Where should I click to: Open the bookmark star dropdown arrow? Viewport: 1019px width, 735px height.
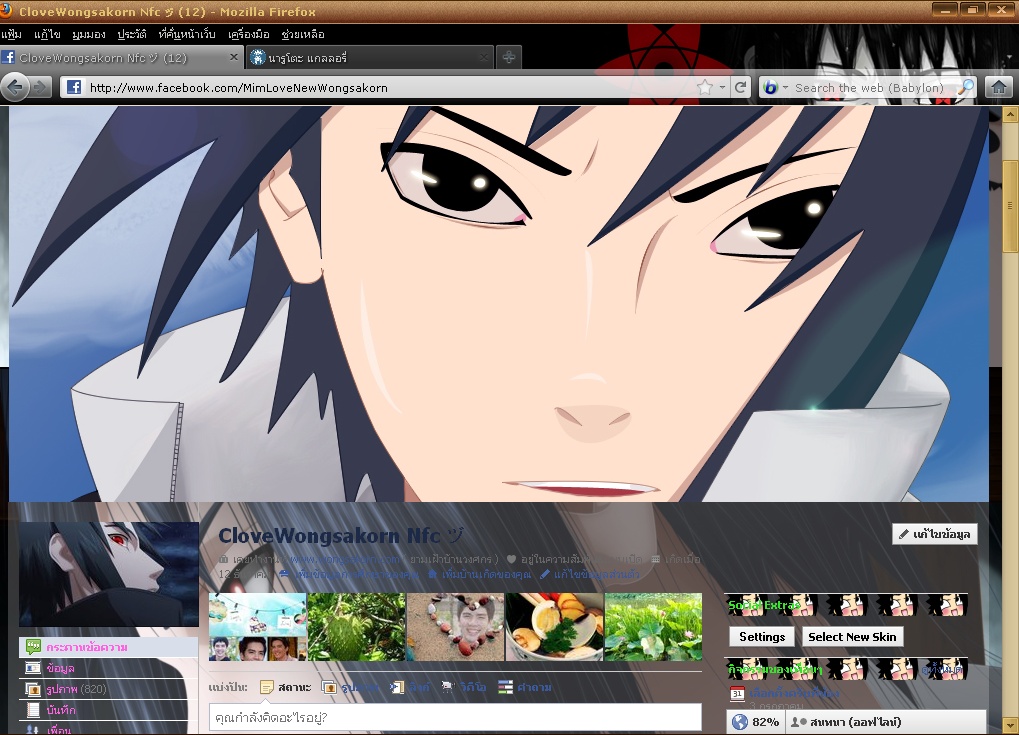tap(722, 87)
